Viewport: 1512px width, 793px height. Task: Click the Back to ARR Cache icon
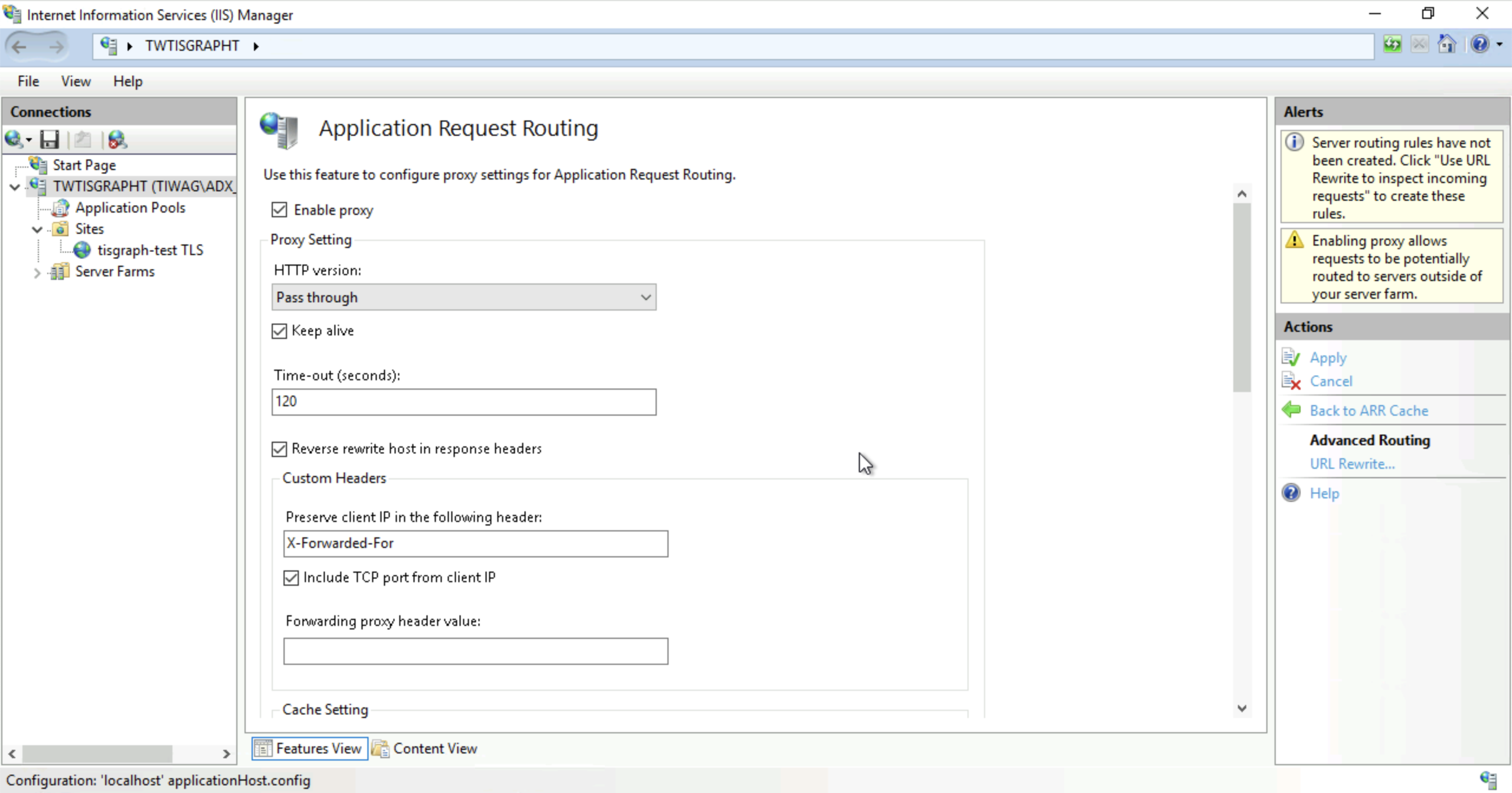tap(1293, 410)
